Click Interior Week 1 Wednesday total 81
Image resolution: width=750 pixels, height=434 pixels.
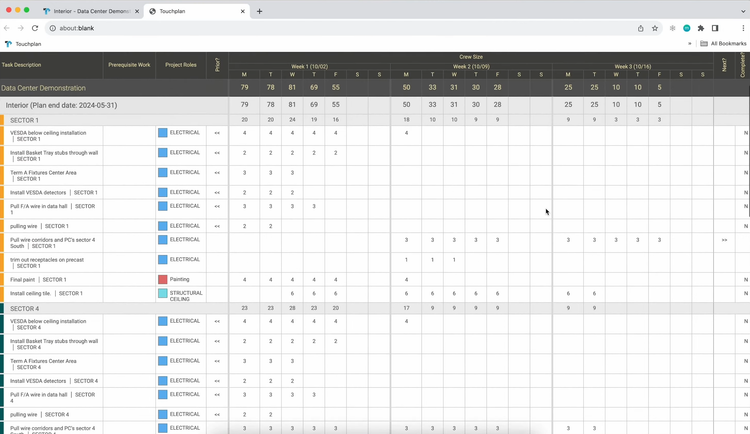[x=292, y=105]
